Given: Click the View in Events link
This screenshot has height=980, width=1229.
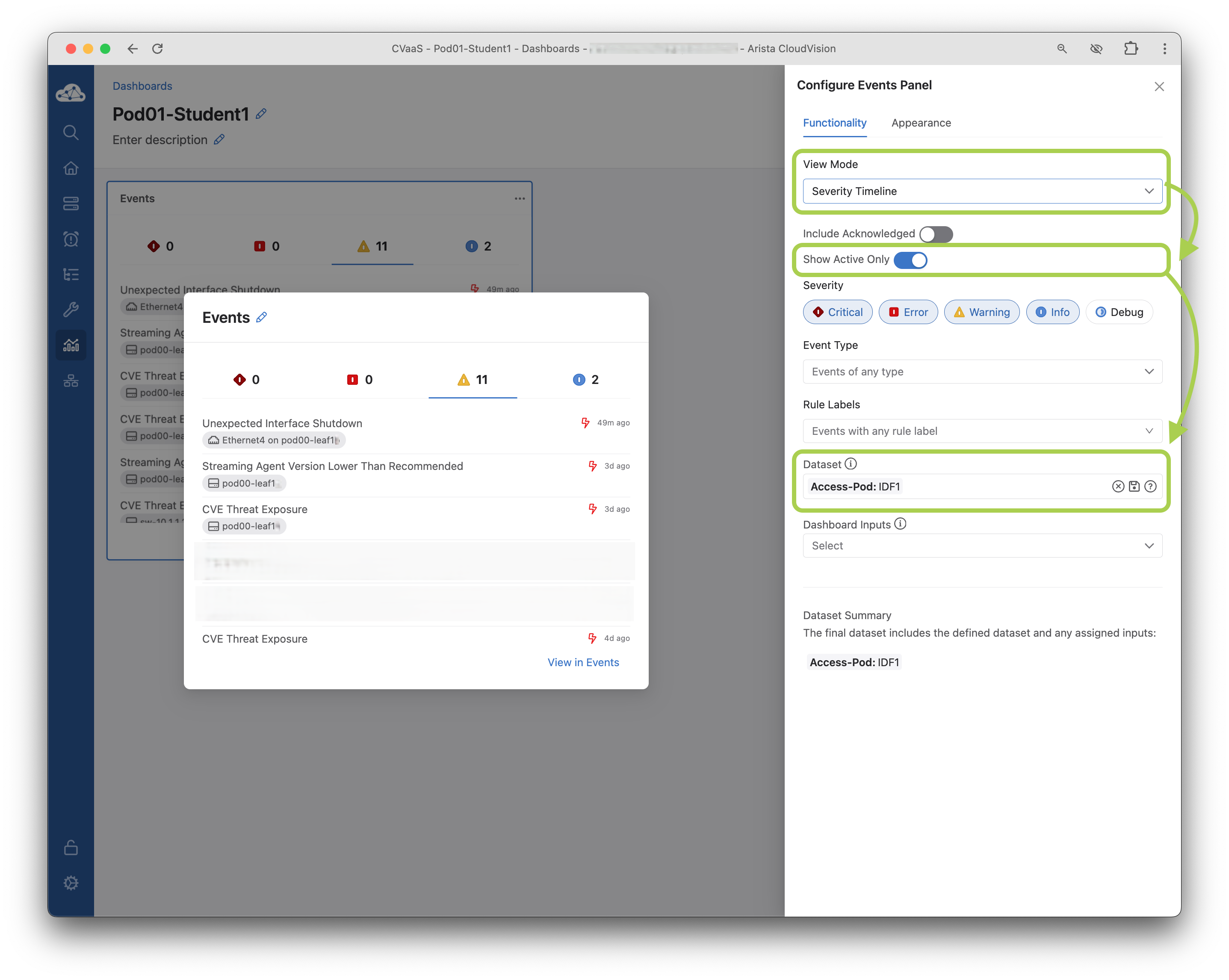Looking at the screenshot, I should click(582, 662).
